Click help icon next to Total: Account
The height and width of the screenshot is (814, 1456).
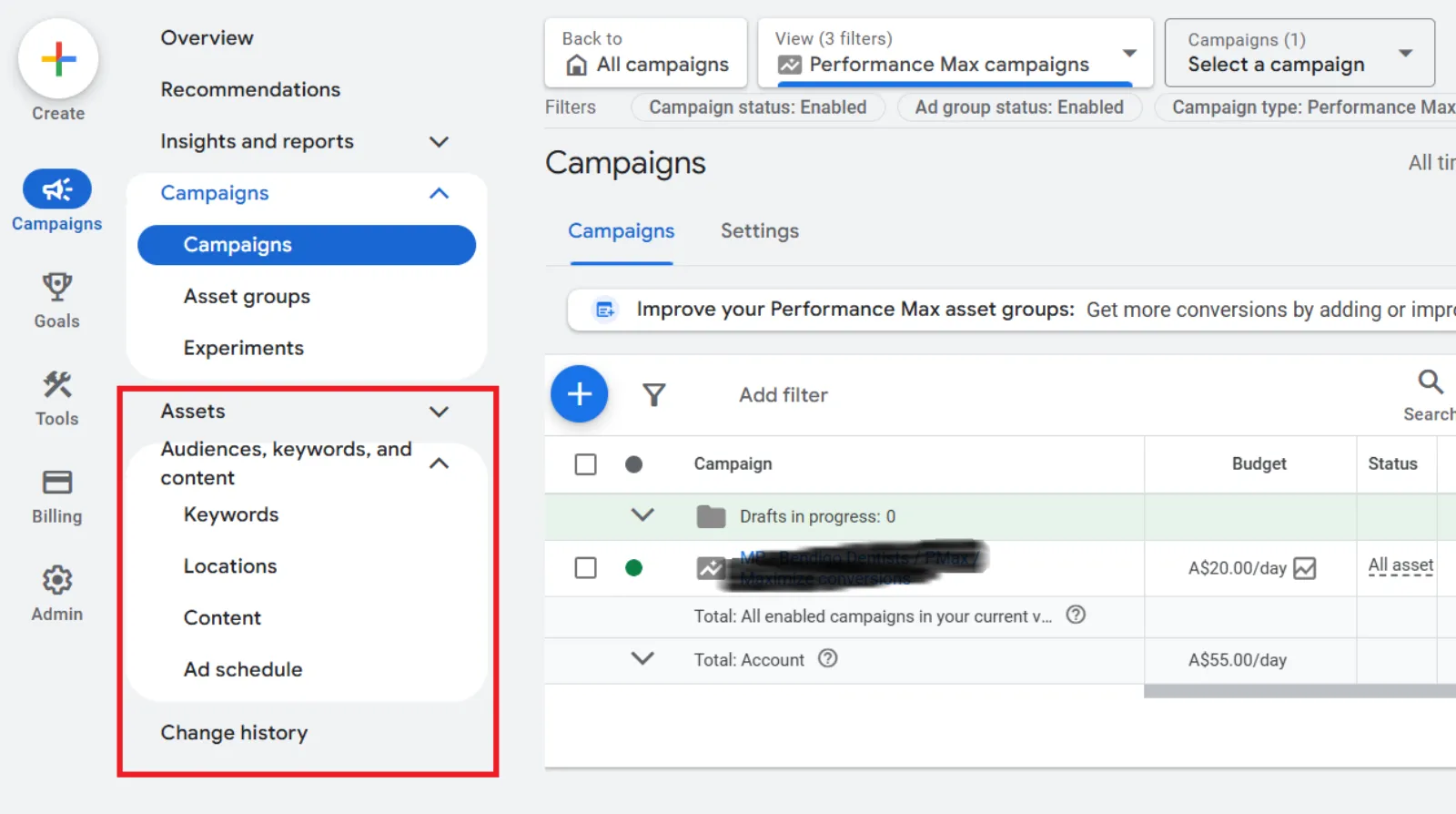click(827, 658)
